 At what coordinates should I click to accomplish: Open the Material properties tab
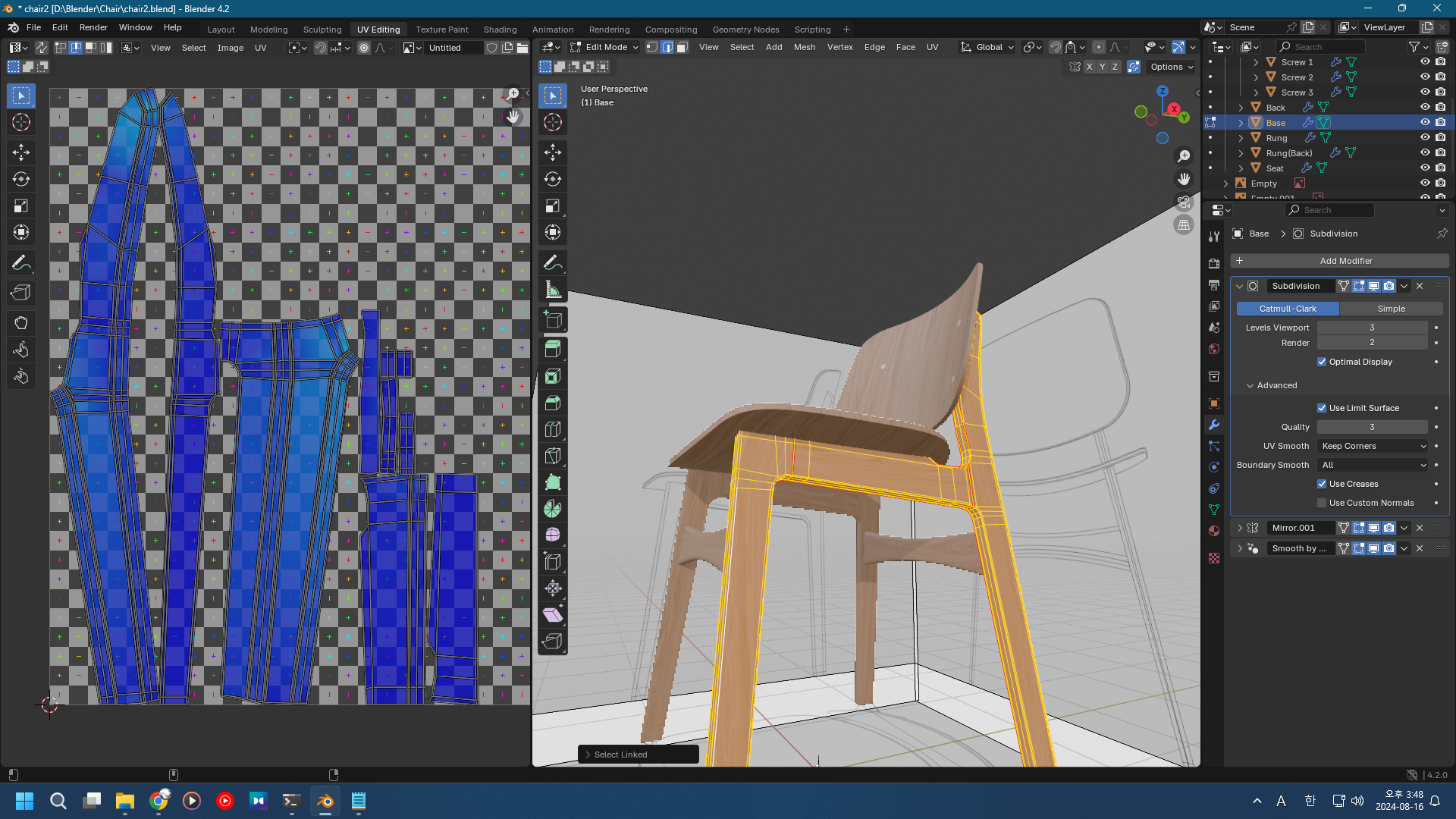click(1214, 531)
